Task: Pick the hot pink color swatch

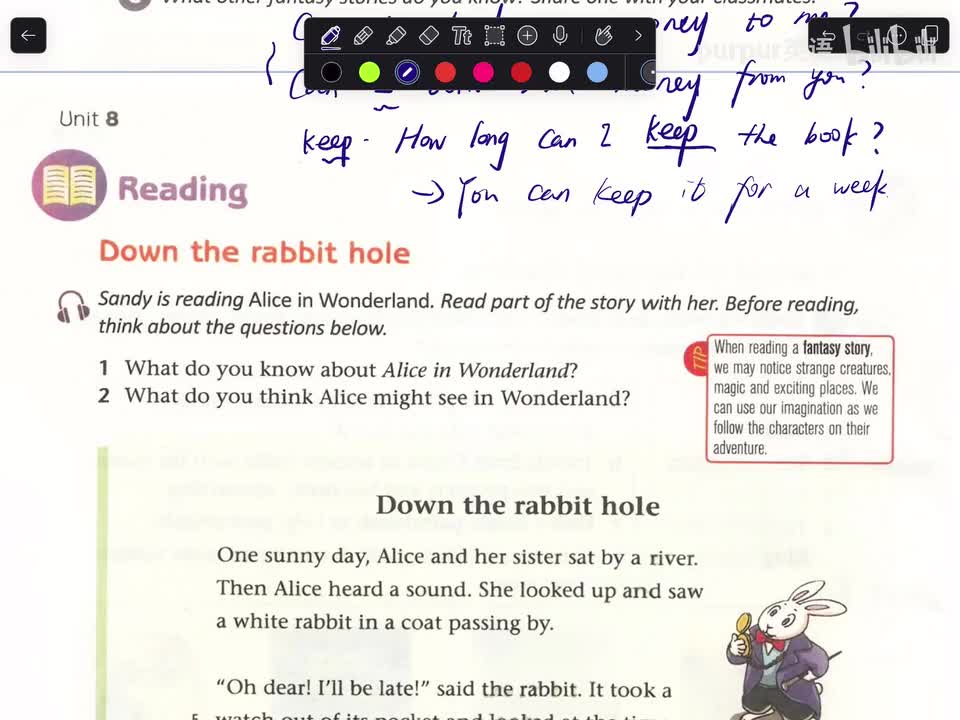Action: (483, 72)
